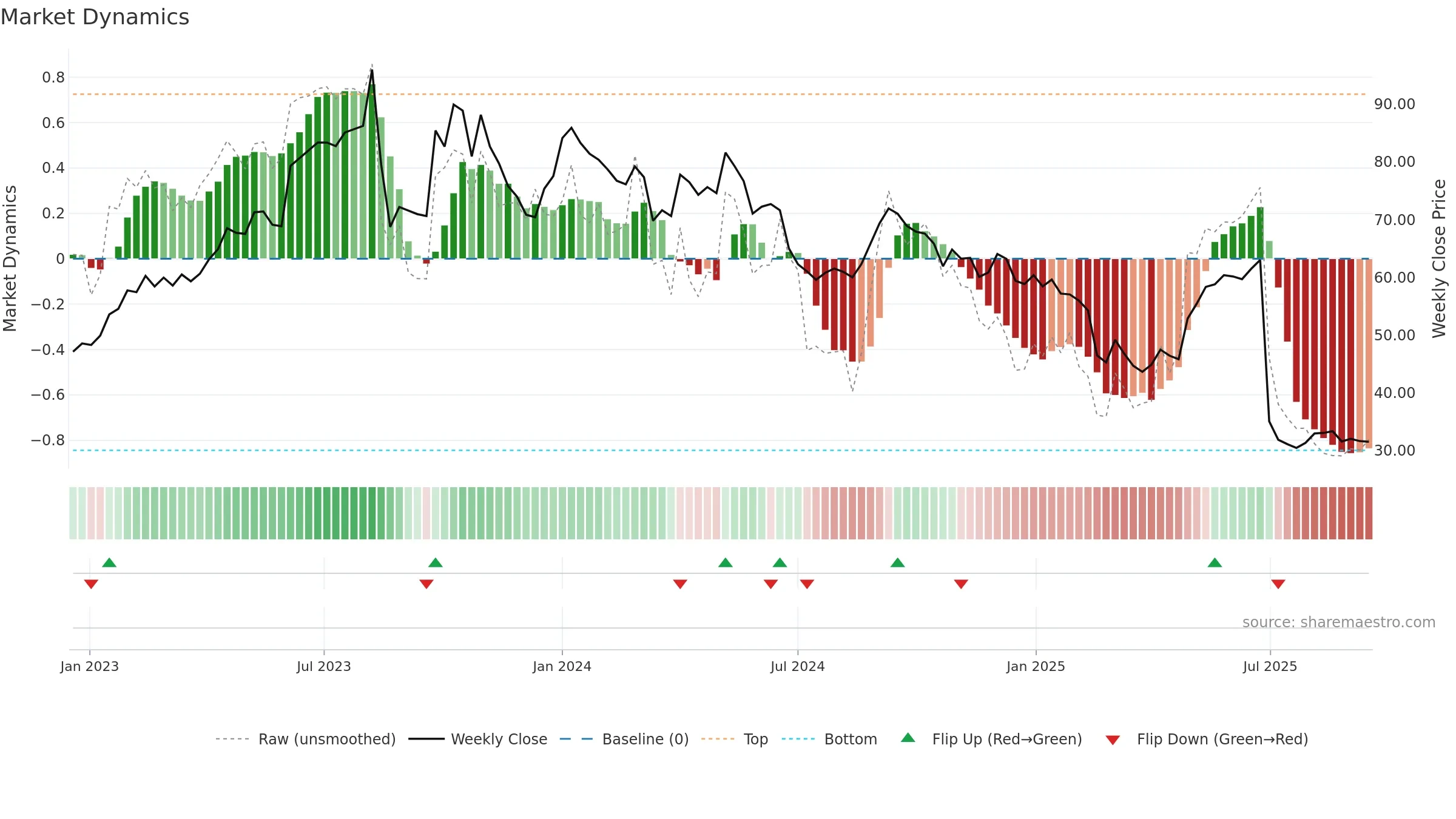Click the last dark red heat strip cell
This screenshot has width=1456, height=819.
[1369, 513]
